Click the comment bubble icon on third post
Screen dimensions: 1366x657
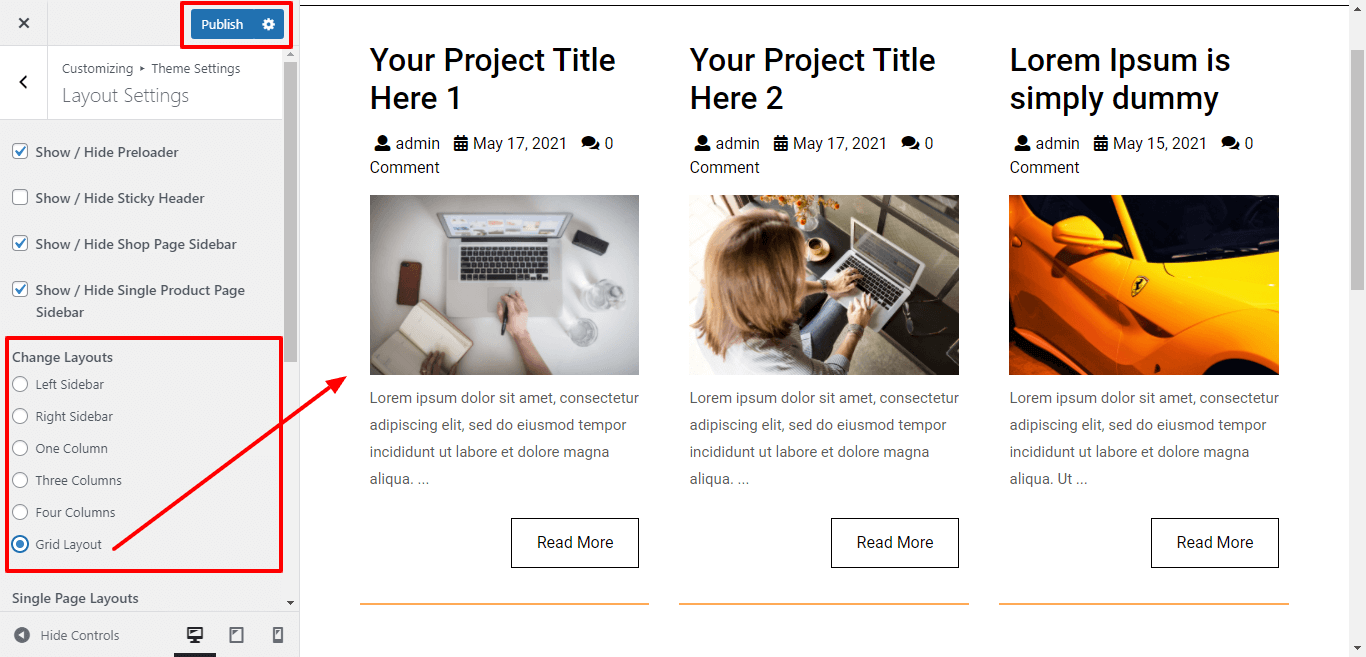[1230, 144]
